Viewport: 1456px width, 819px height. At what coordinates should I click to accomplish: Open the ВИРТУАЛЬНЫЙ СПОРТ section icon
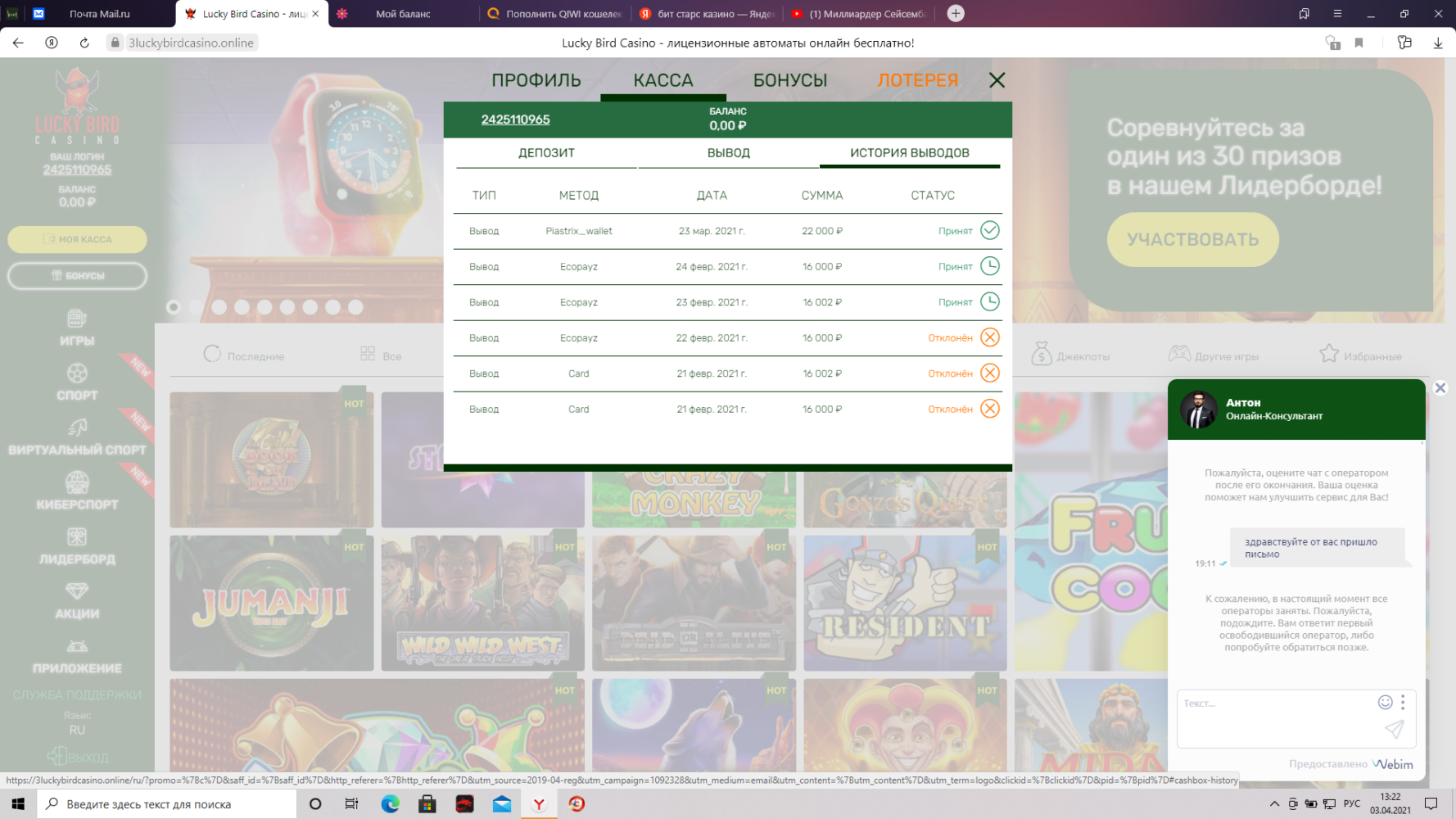click(x=77, y=428)
